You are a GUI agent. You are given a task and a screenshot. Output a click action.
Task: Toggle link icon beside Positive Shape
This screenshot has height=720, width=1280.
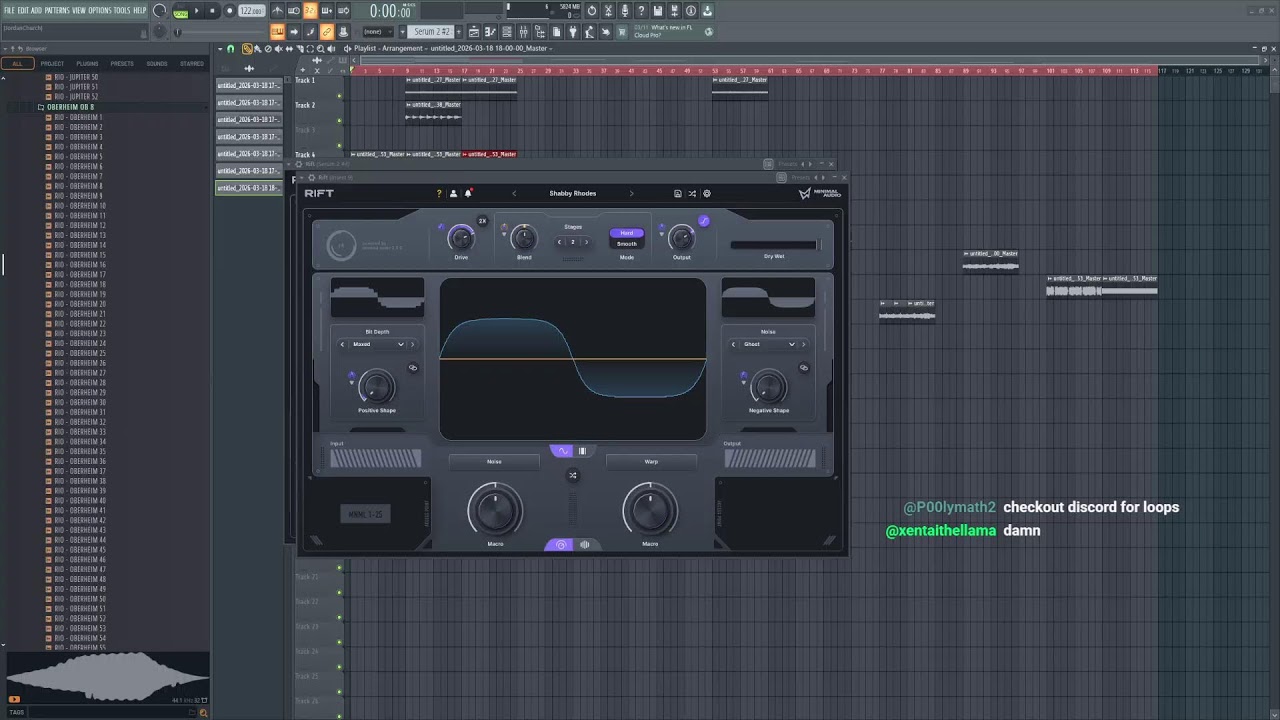point(413,368)
